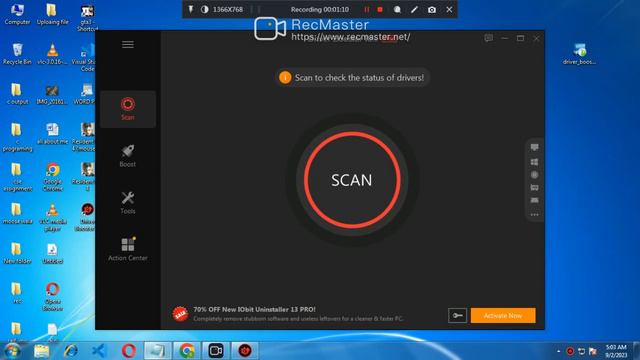Select the Recycle Bin desktop icon
The image size is (640, 360).
[x=17, y=54]
